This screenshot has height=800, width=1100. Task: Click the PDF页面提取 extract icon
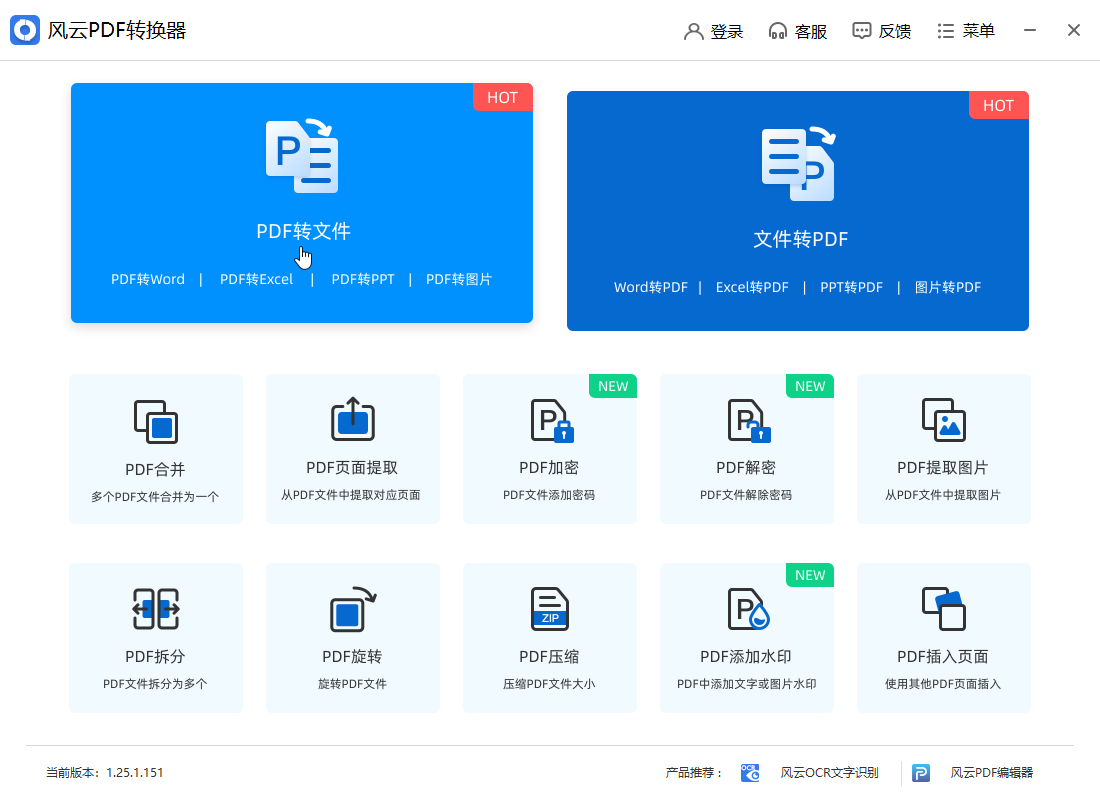353,419
